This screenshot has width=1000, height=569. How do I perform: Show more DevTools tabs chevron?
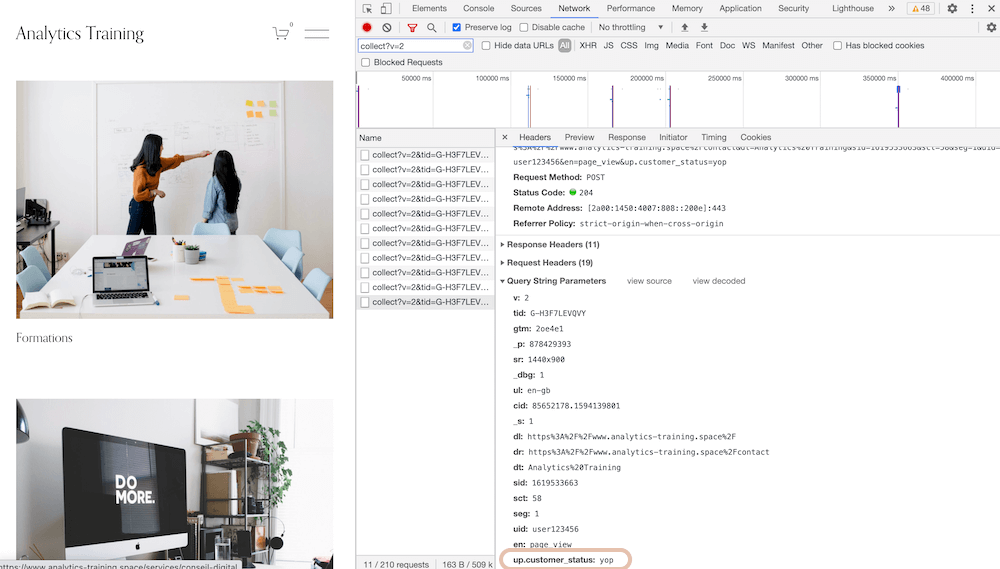coord(892,8)
